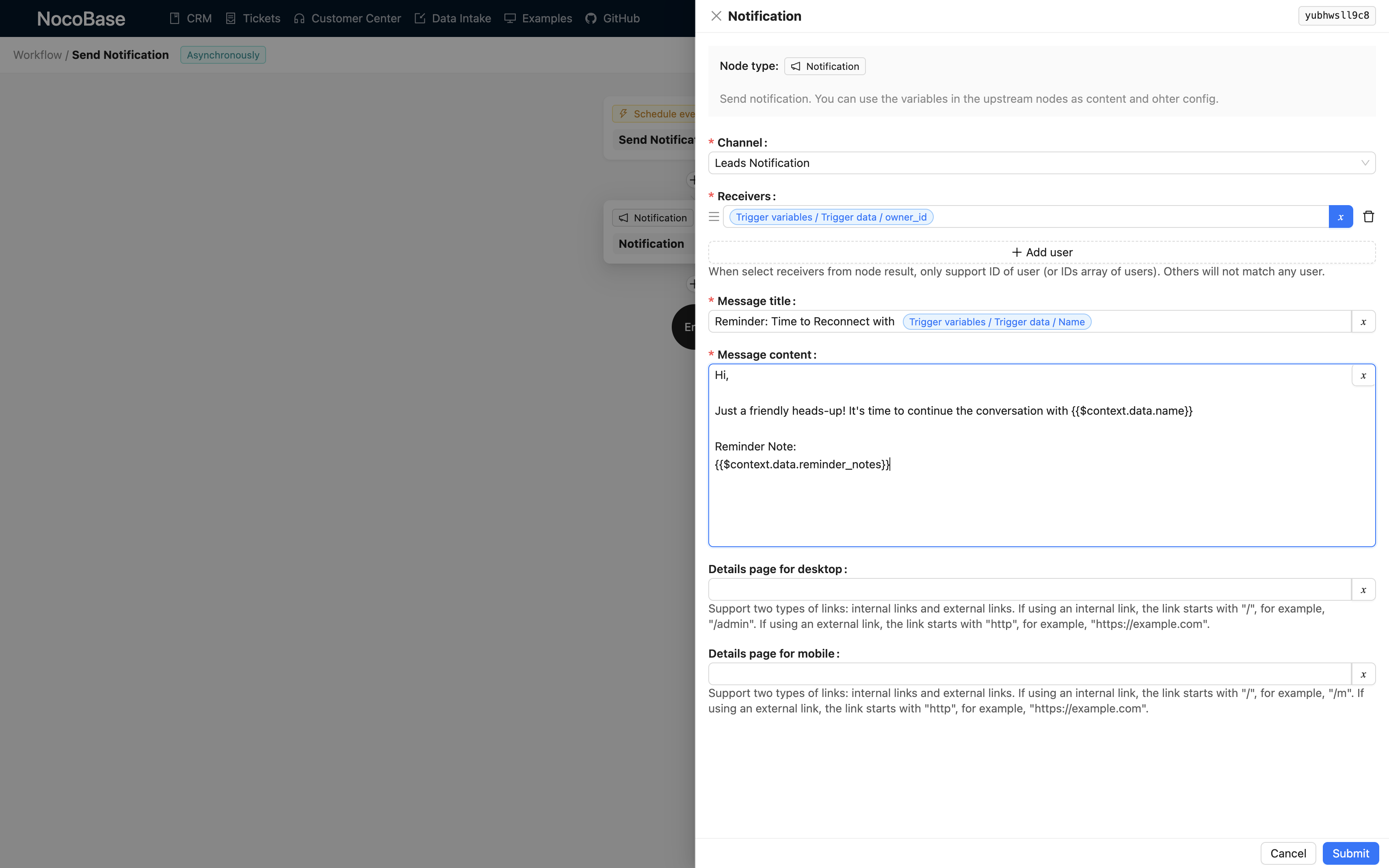This screenshot has width=1389, height=868.
Task: Close the Notification drawer with X
Action: click(716, 16)
